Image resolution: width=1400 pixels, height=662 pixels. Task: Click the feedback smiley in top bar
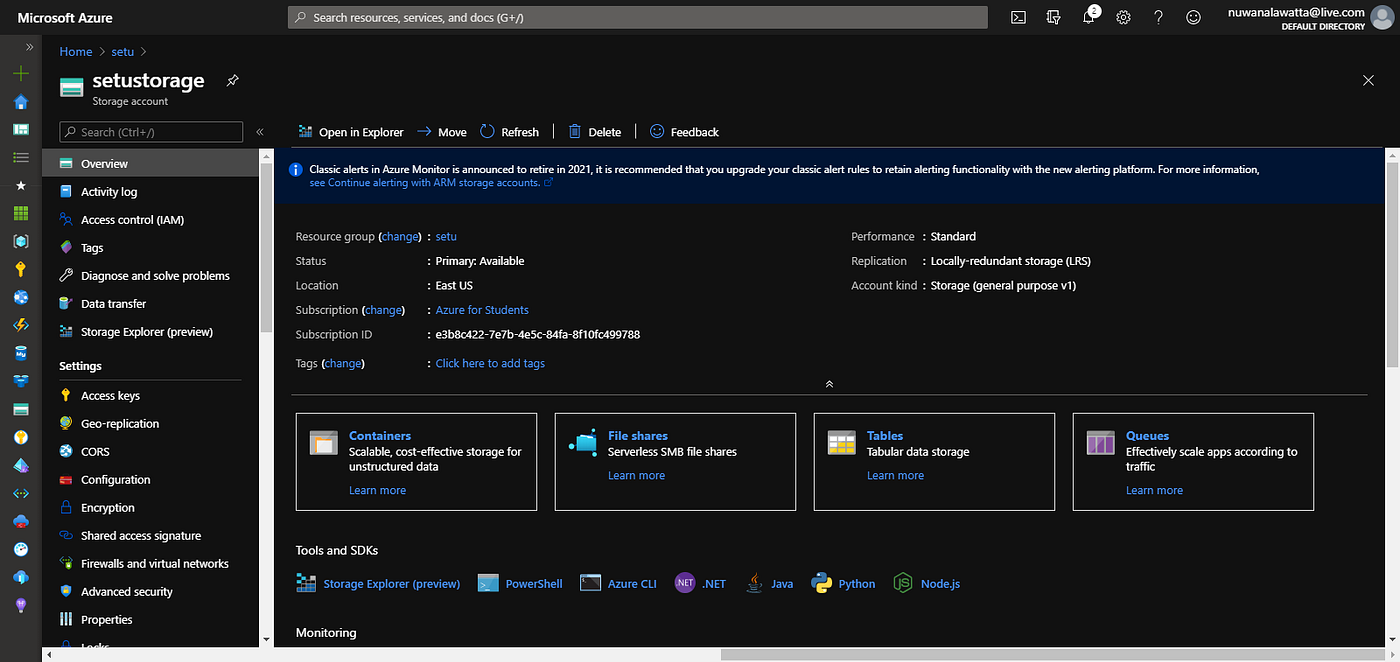point(1193,17)
